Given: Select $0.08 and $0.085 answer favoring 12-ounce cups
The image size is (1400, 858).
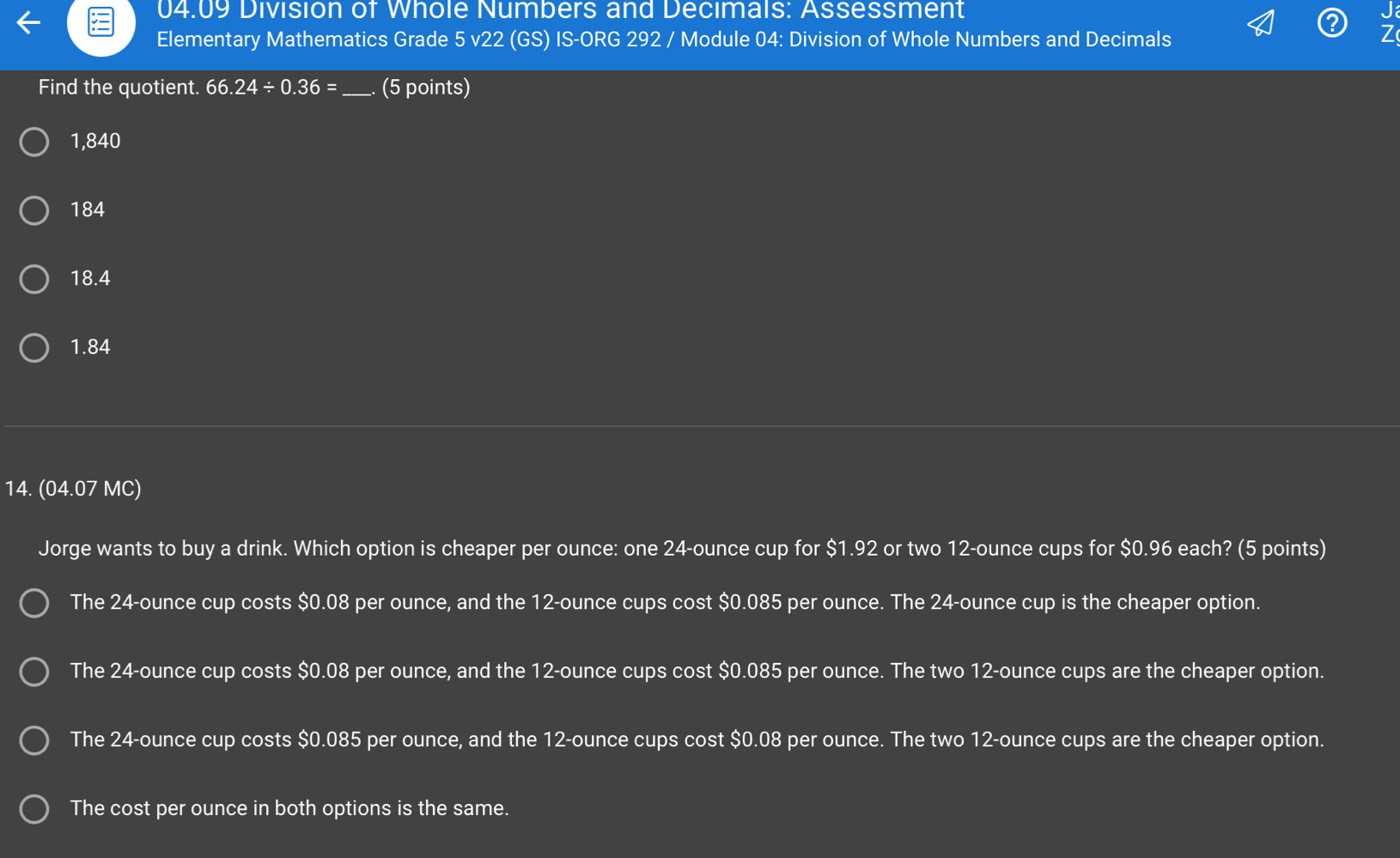Looking at the screenshot, I should click(34, 672).
